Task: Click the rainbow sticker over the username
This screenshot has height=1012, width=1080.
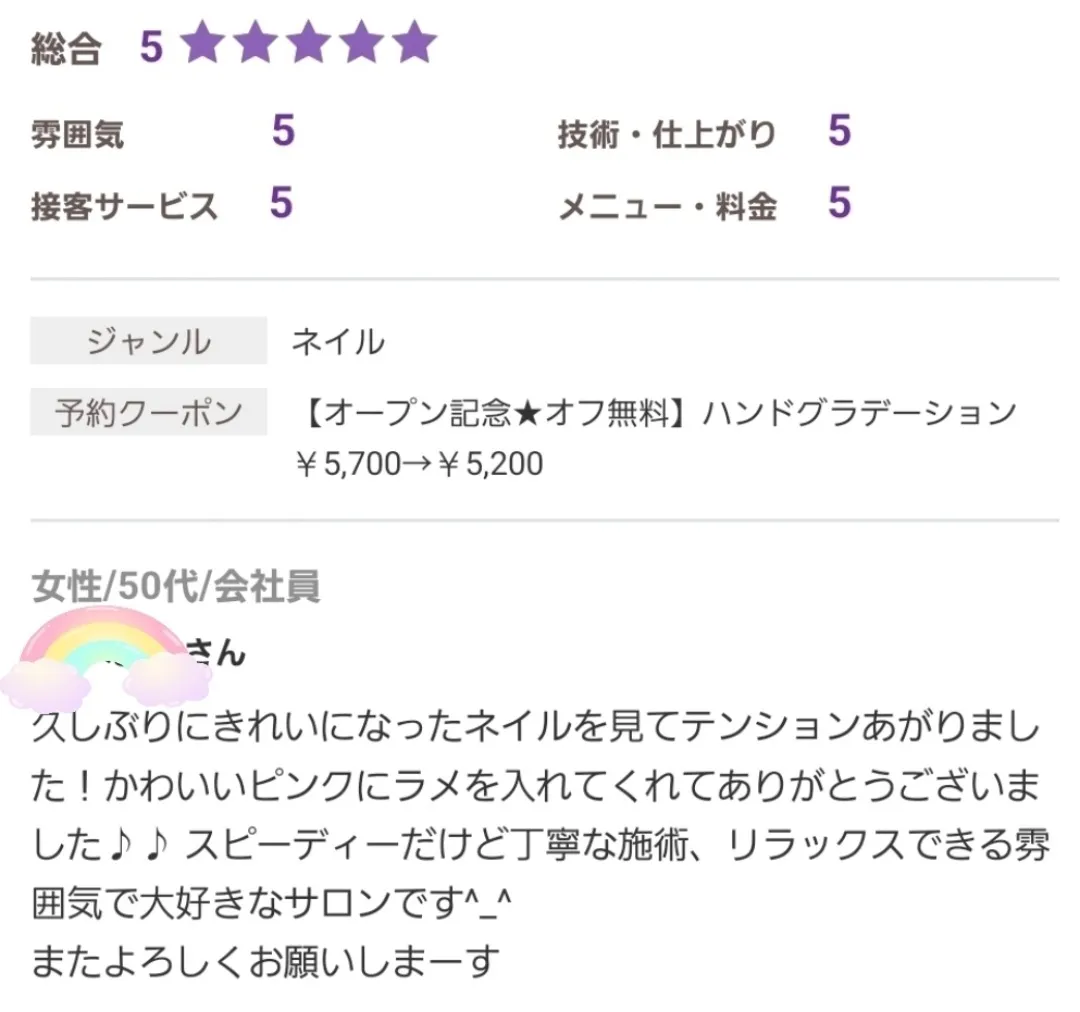Action: 106,660
